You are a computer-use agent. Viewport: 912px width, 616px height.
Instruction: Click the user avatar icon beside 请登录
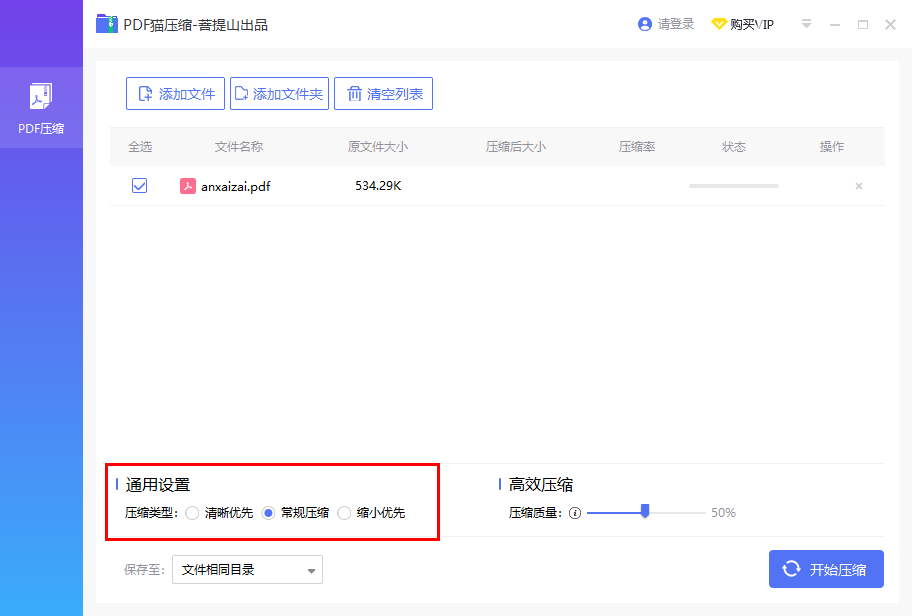tap(644, 24)
